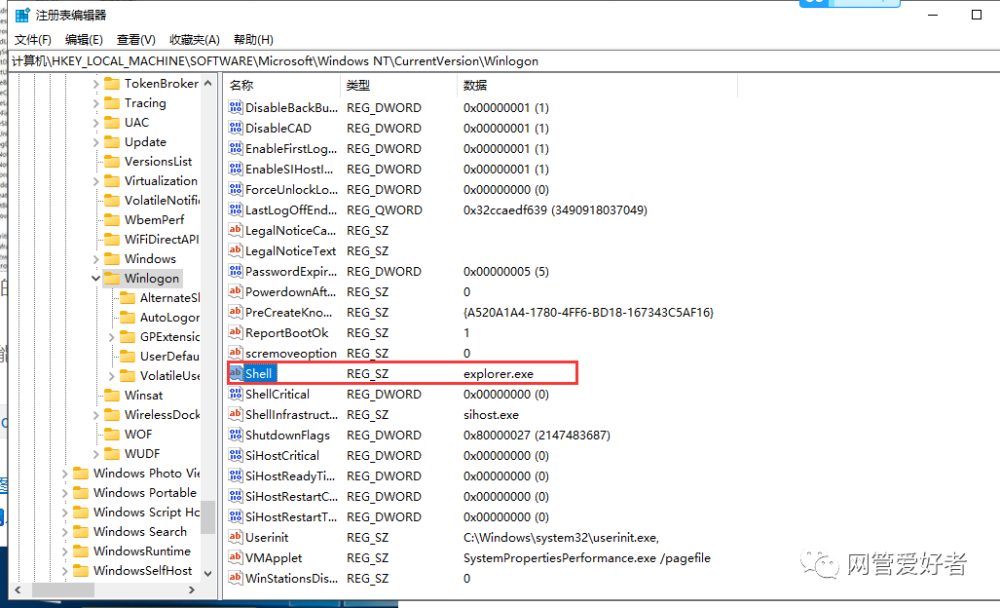Expand the TokenBroker key
Screen dimensions: 1000x608
(96, 84)
